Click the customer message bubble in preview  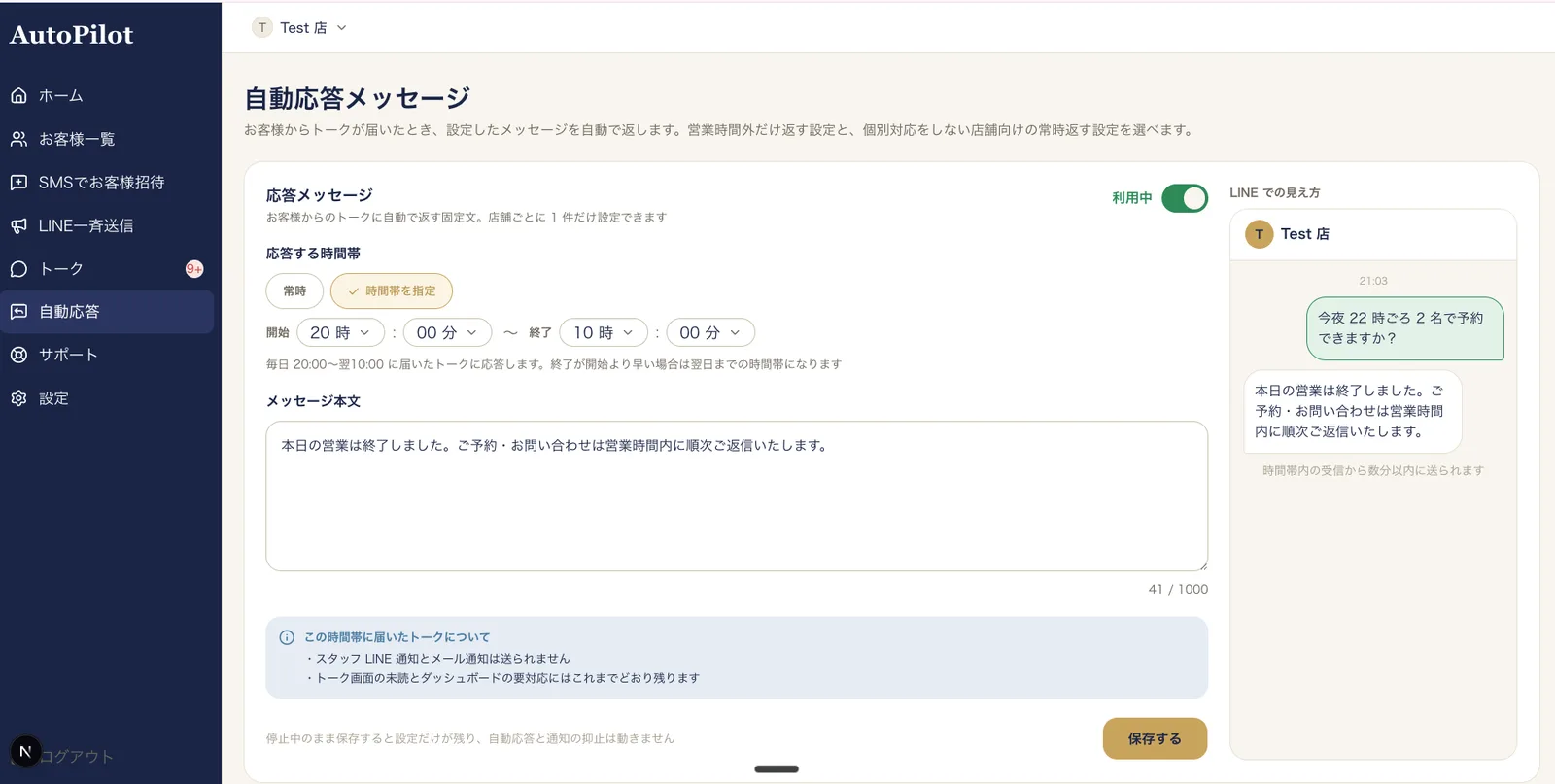click(x=1404, y=328)
